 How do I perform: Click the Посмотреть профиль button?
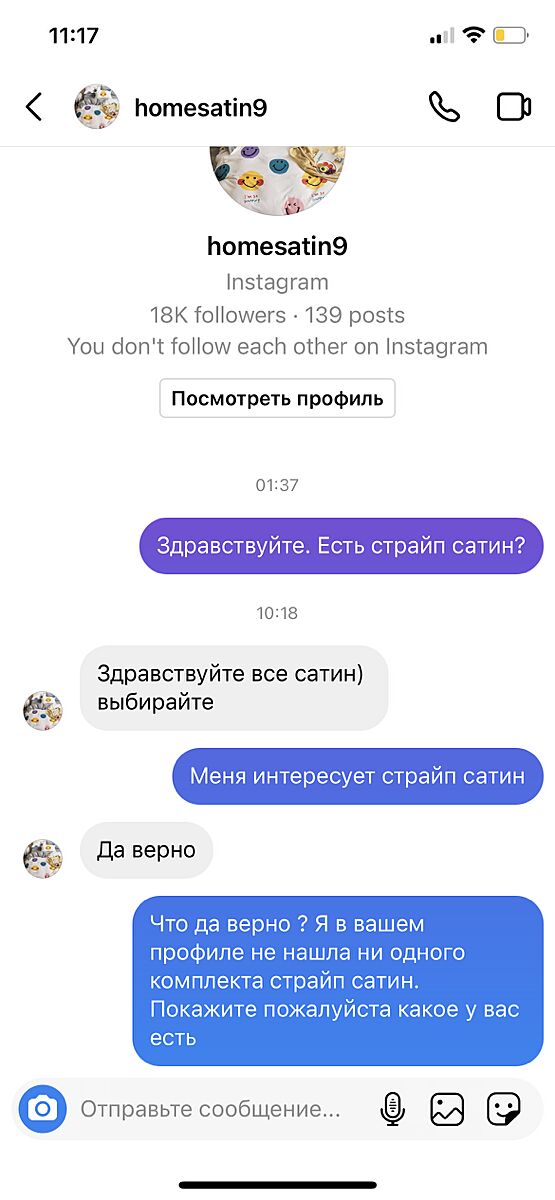click(277, 398)
